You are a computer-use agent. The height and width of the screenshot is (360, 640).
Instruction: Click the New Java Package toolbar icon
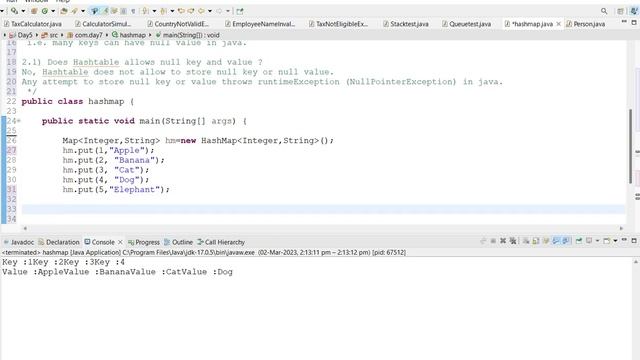coord(34,11)
